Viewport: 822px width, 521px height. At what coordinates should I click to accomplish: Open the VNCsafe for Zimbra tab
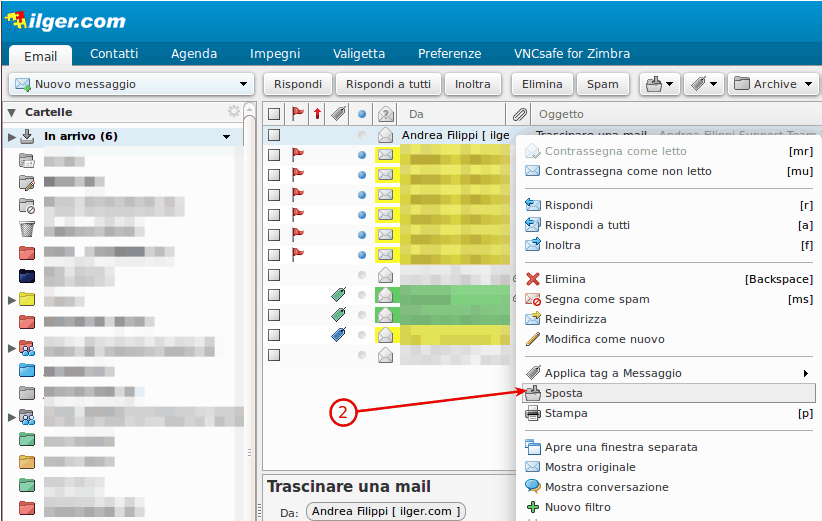point(572,53)
